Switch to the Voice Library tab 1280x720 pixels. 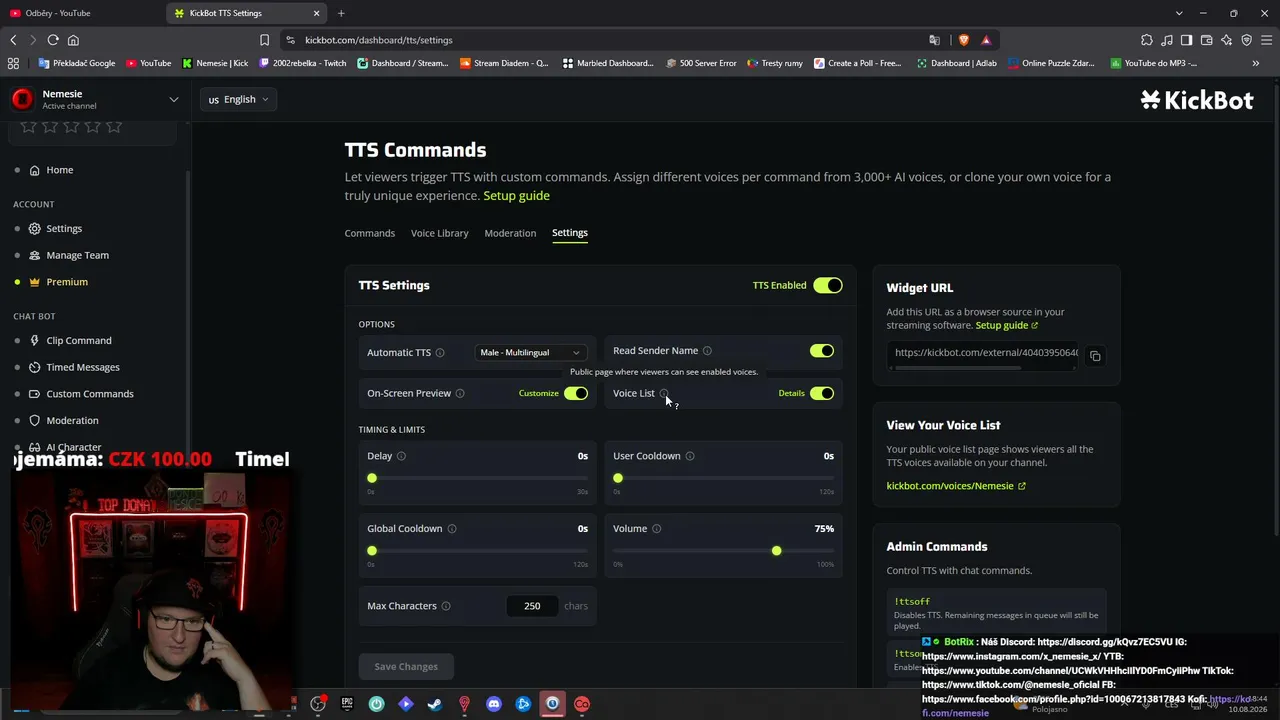pyautogui.click(x=439, y=233)
